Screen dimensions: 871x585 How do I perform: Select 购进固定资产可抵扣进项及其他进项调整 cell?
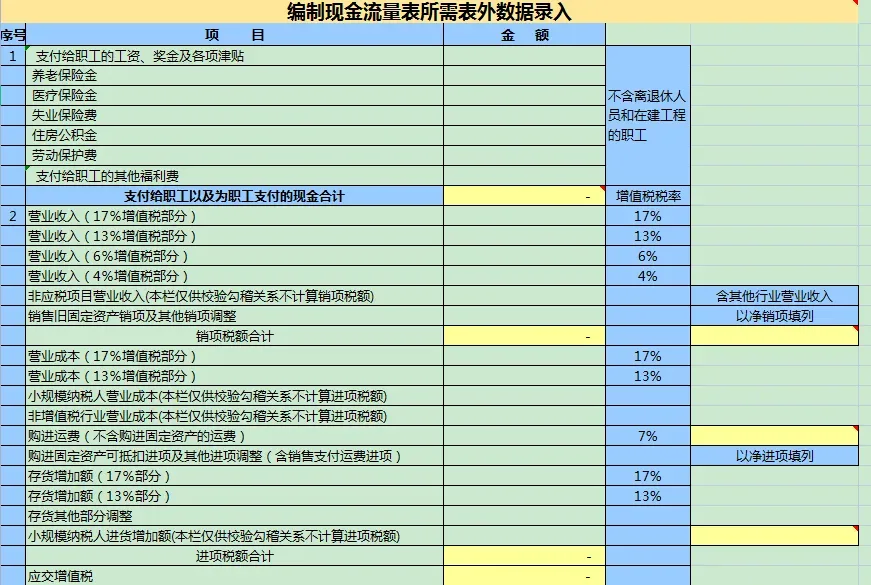click(234, 456)
